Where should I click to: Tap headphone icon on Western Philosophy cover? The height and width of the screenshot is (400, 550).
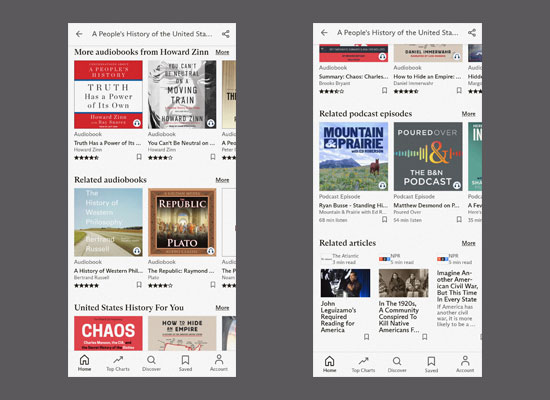pyautogui.click(x=137, y=251)
